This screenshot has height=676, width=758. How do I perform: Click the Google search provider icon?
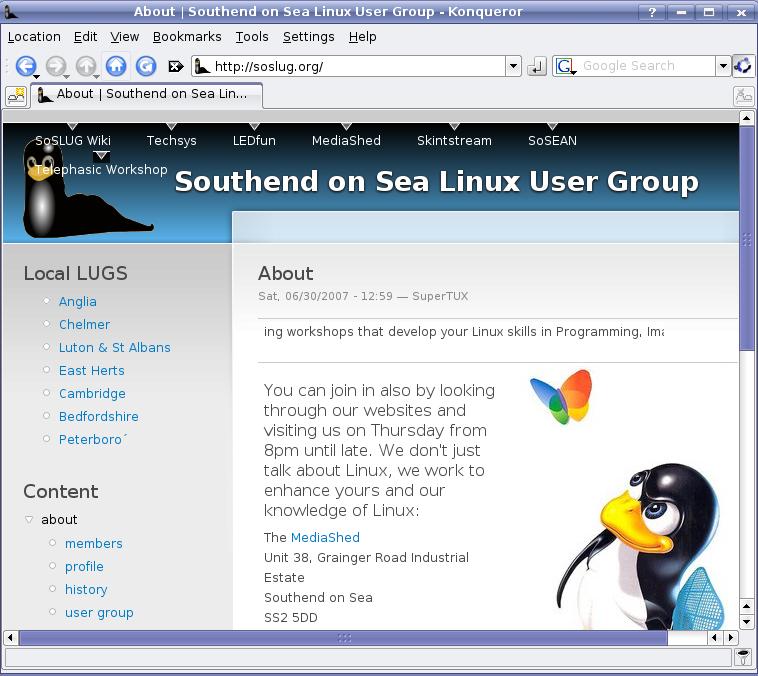(x=565, y=66)
